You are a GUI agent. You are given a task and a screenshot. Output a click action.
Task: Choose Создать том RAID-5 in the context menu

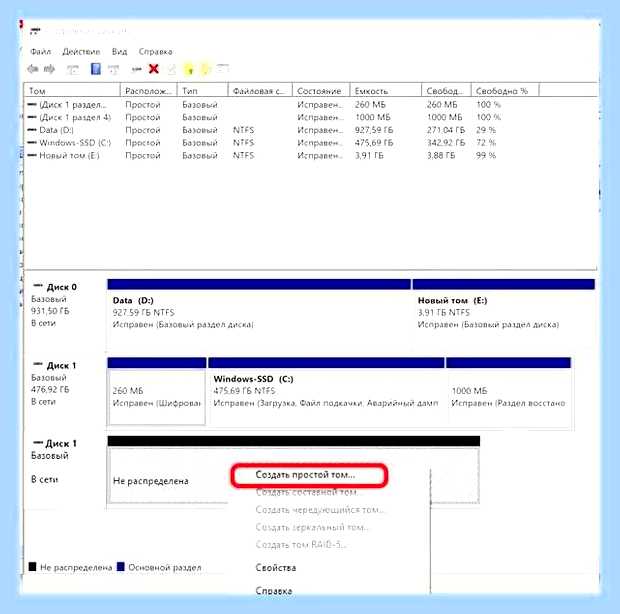(x=301, y=544)
